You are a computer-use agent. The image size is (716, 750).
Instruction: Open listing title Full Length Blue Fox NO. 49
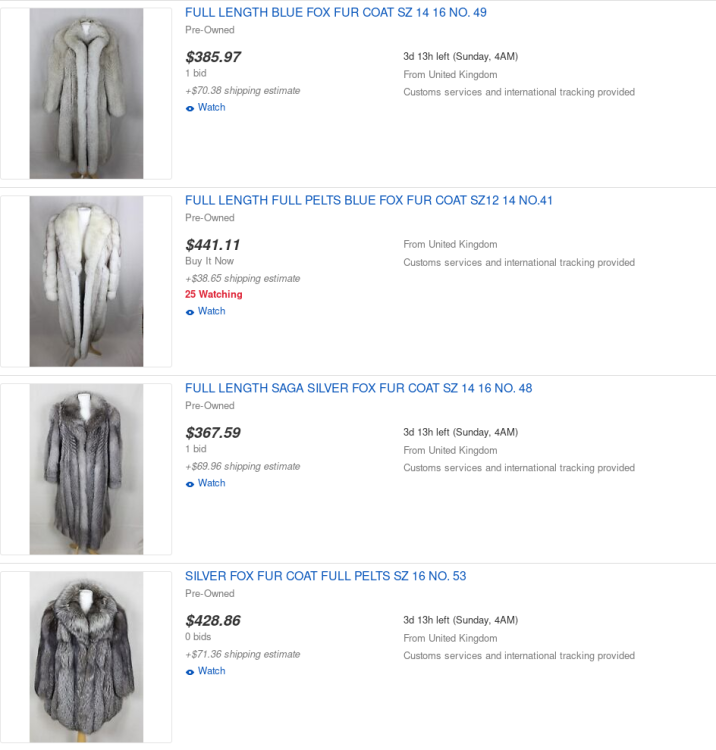click(336, 13)
